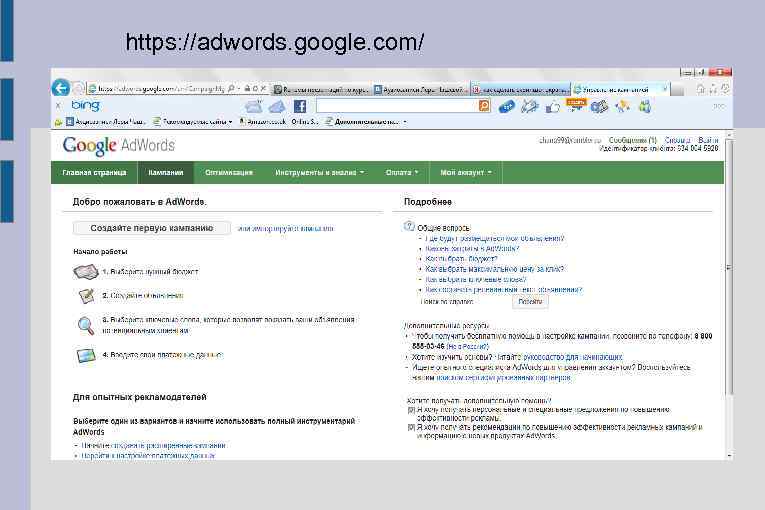Click the browser Back arrow button
Viewport: 765px width, 510px height.
point(60,88)
